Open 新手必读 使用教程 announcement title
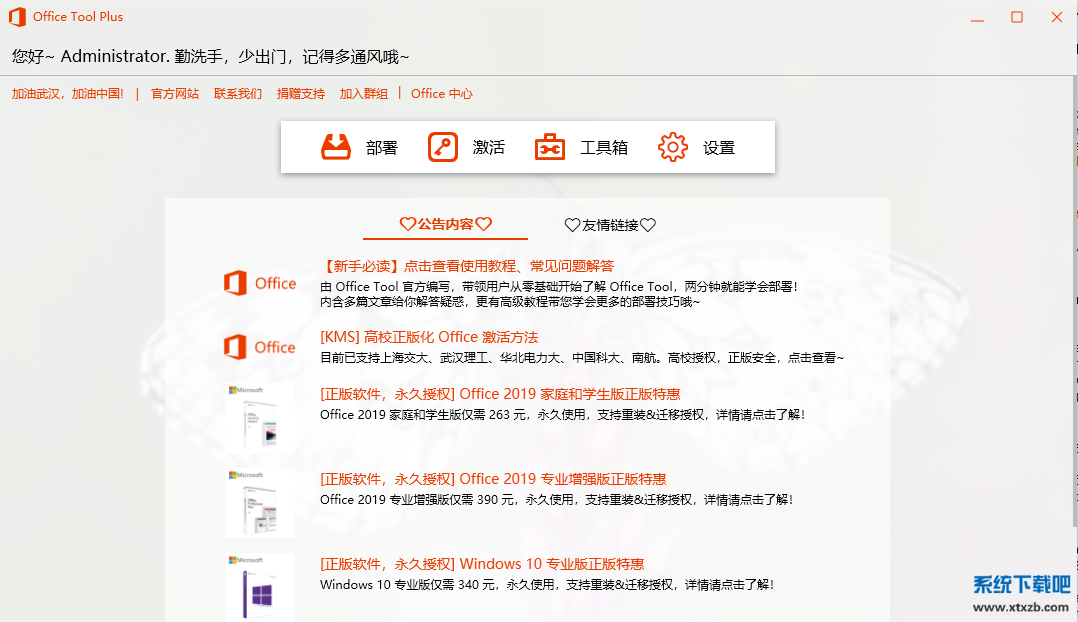Screen dimensions: 1078x622 tap(467, 266)
